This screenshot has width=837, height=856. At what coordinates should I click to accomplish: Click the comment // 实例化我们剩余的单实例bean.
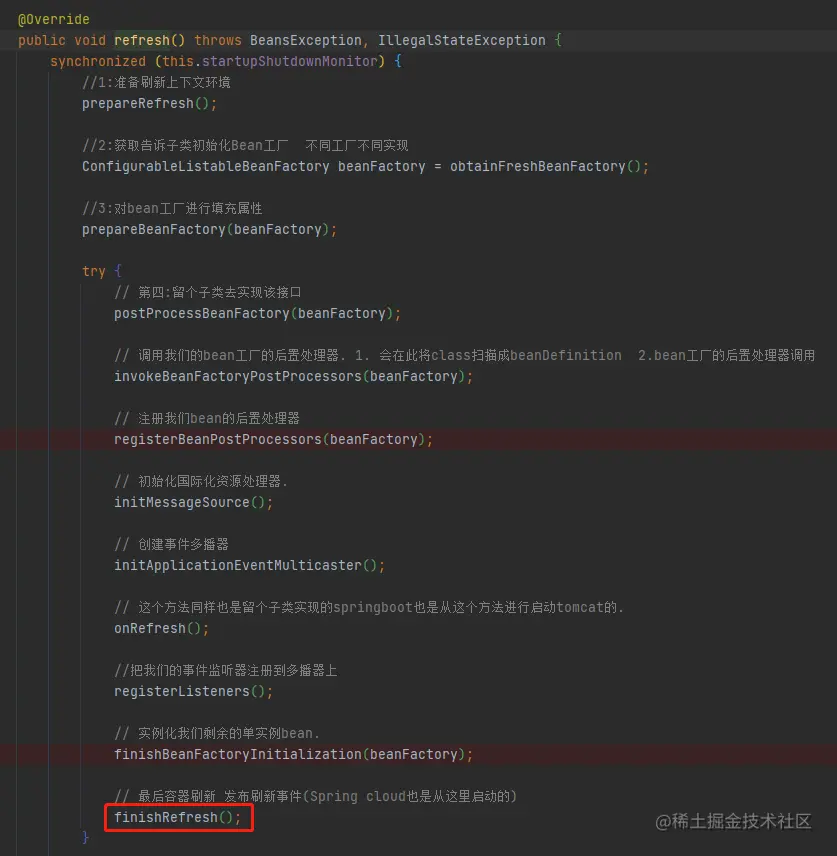coord(217,733)
